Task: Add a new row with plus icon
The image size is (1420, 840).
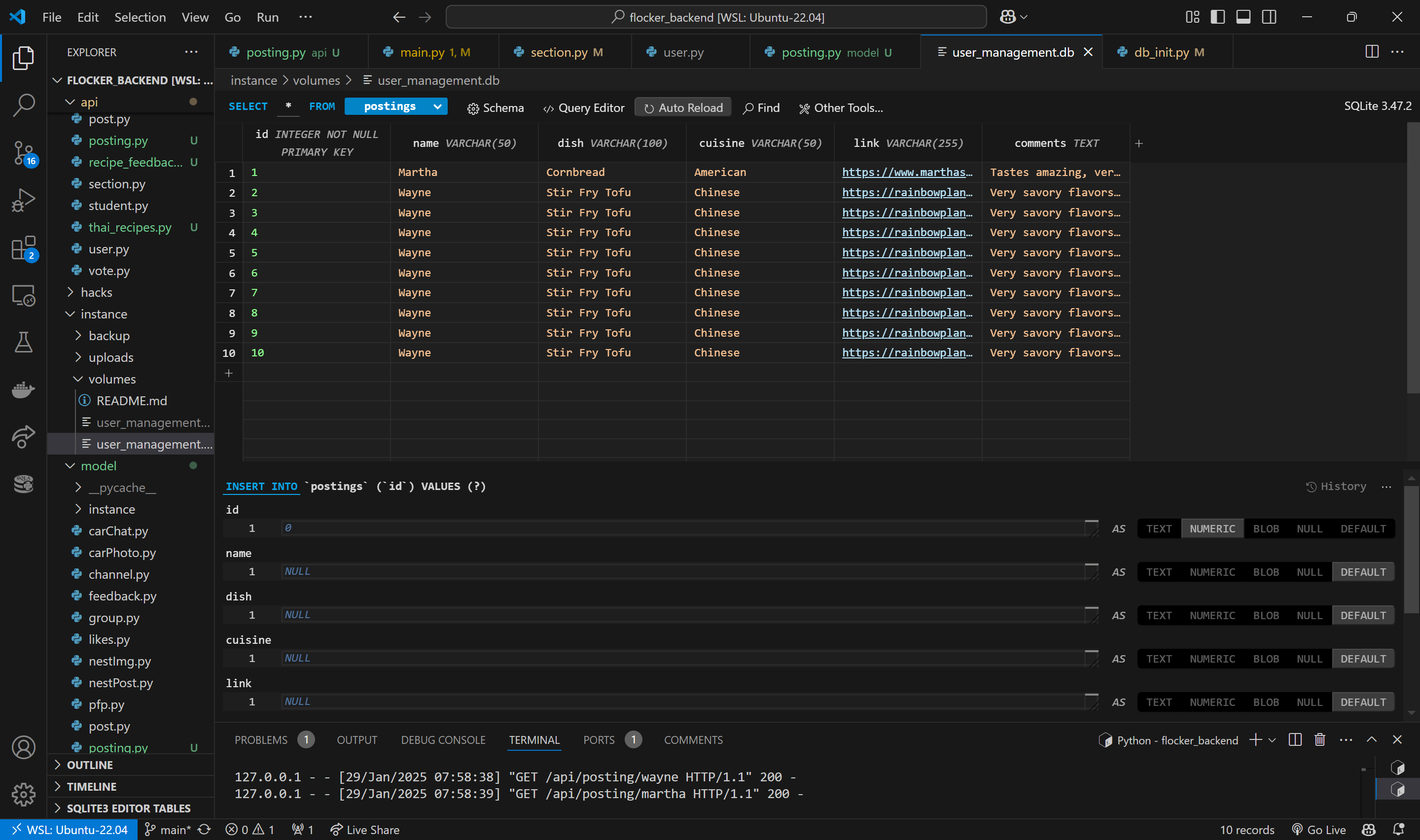Action: pos(229,373)
